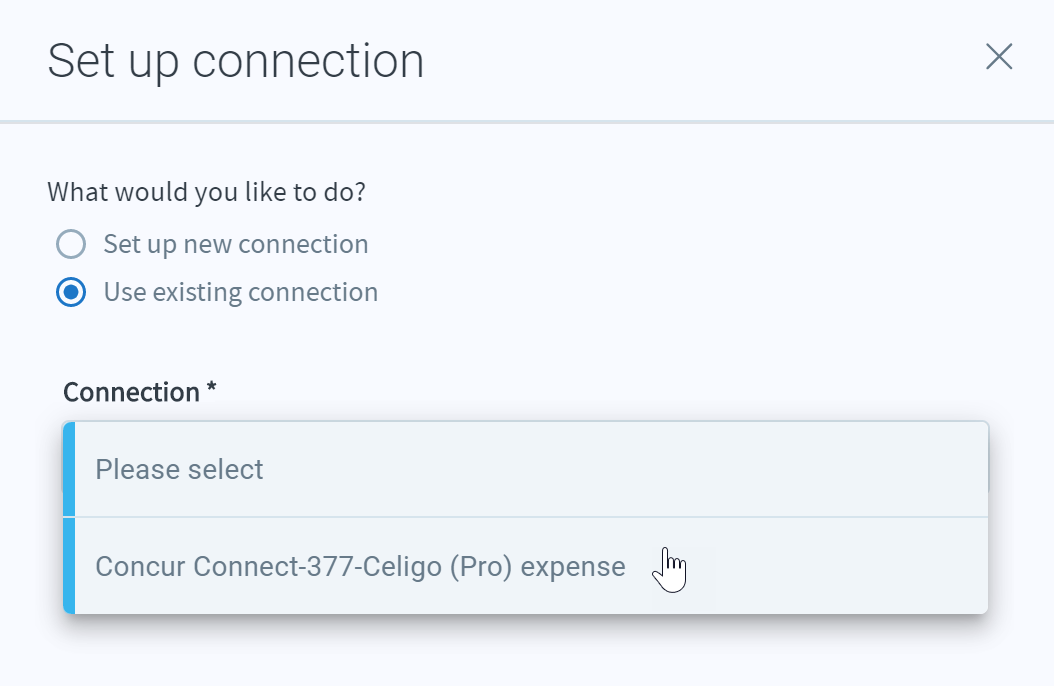Select the Set up new connection radio button
This screenshot has width=1054, height=686.
pyautogui.click(x=71, y=244)
